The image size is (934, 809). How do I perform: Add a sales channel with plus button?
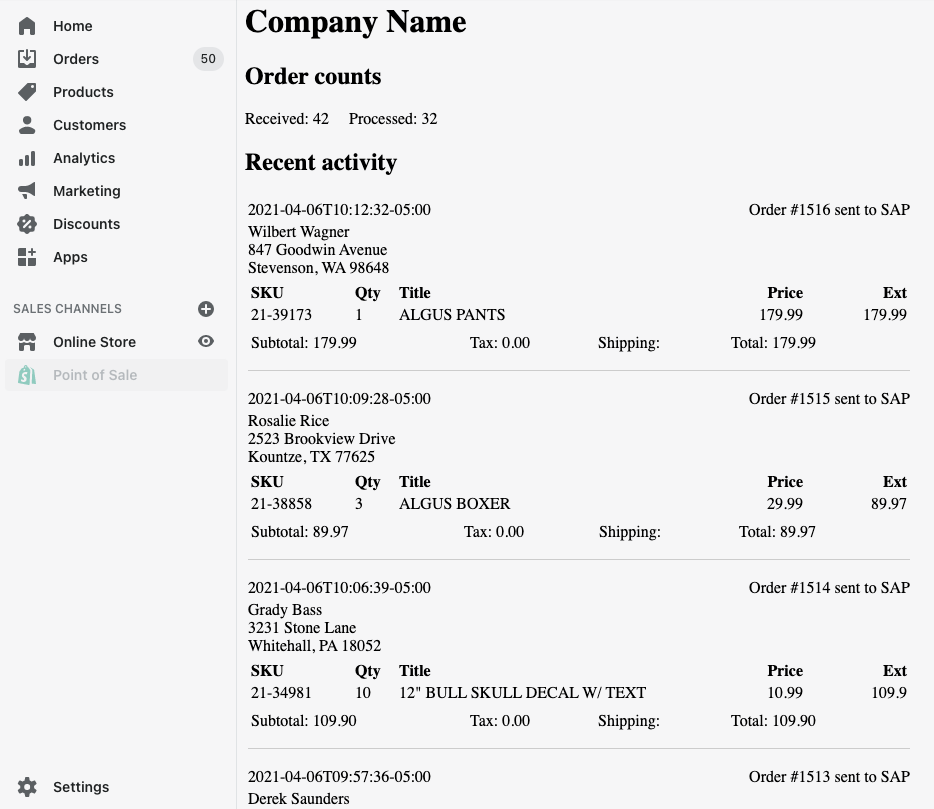(206, 309)
